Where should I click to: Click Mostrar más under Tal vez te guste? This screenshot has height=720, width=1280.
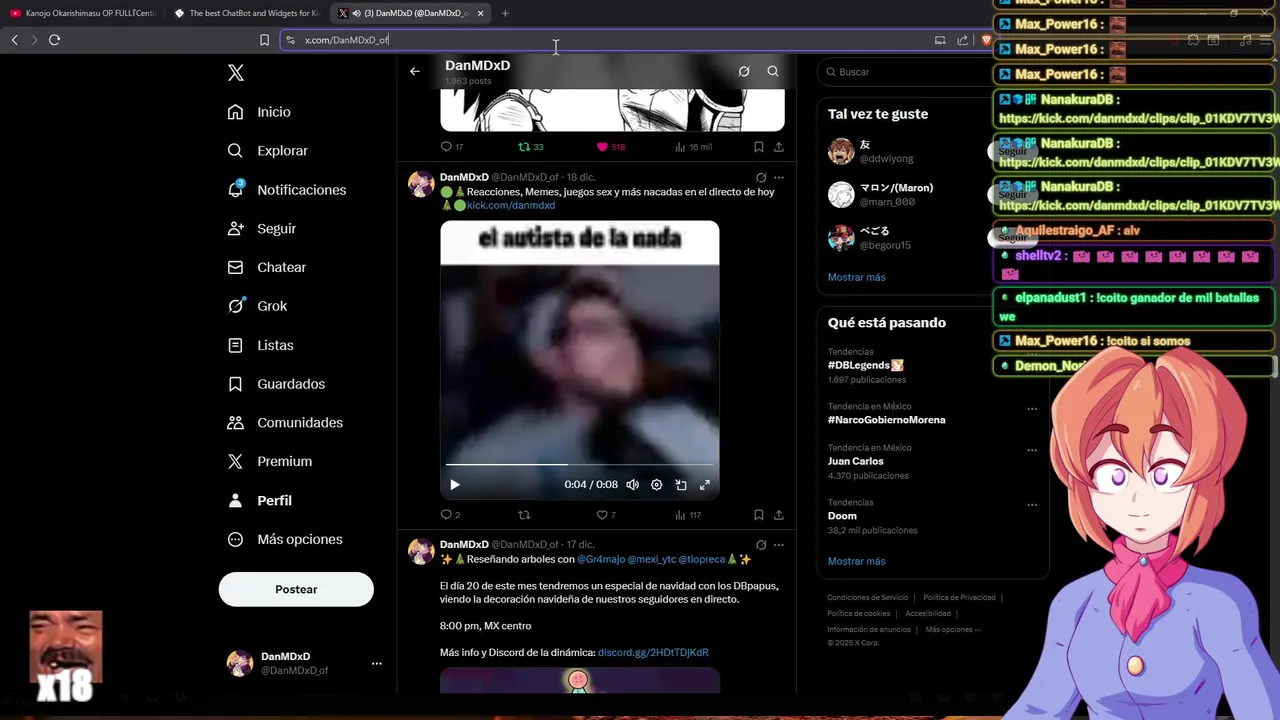click(x=856, y=277)
